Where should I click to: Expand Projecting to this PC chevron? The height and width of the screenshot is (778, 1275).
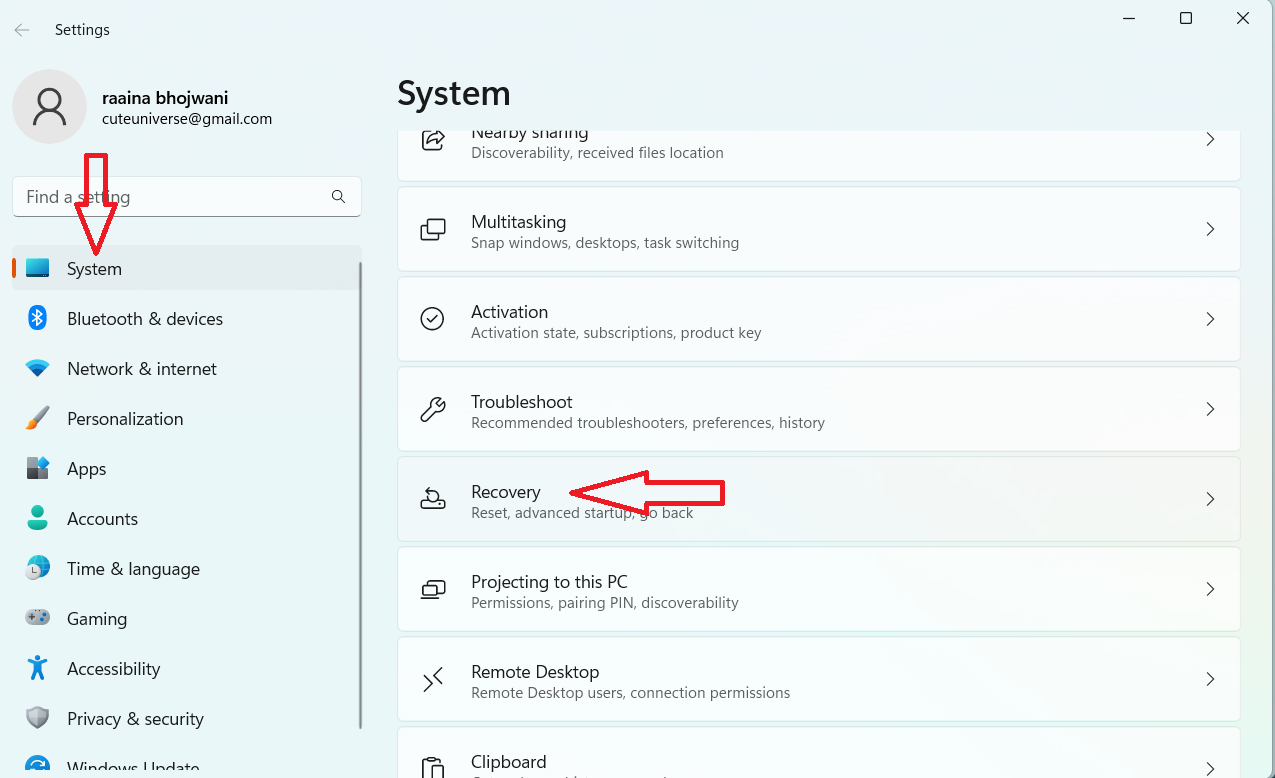[1209, 589]
